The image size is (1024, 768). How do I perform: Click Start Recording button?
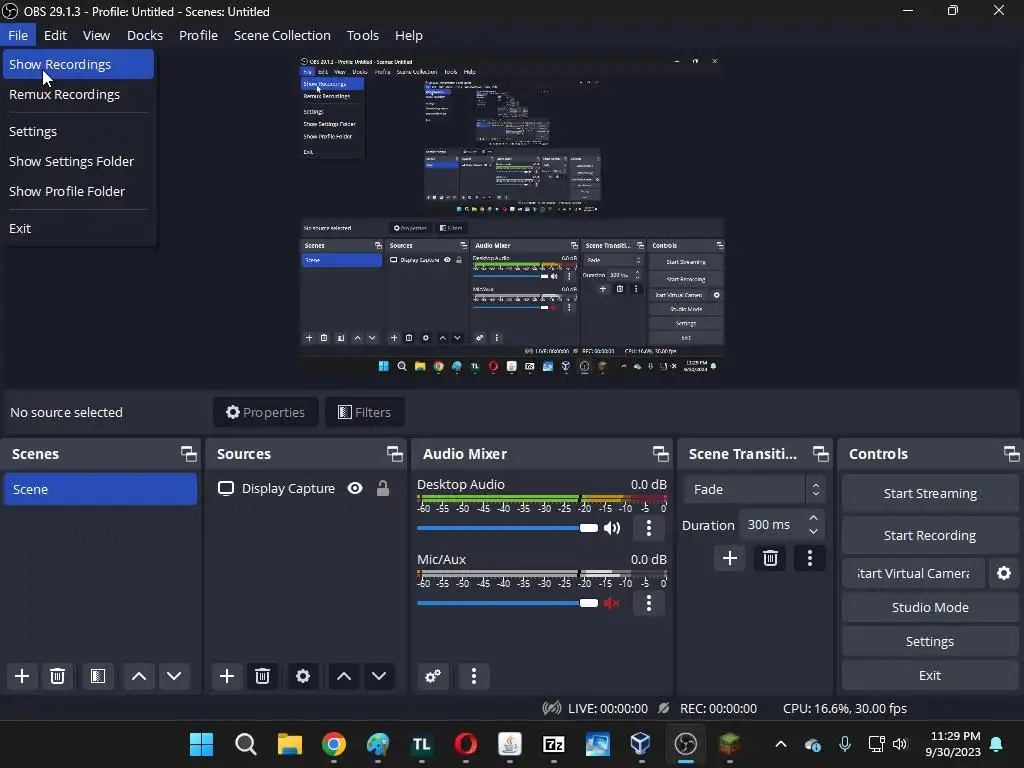coord(930,535)
